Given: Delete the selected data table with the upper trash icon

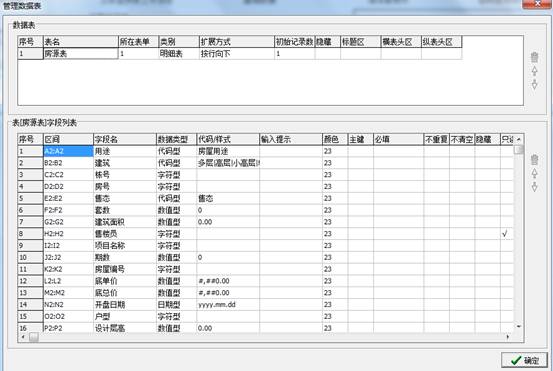Looking at the screenshot, I should (x=534, y=58).
